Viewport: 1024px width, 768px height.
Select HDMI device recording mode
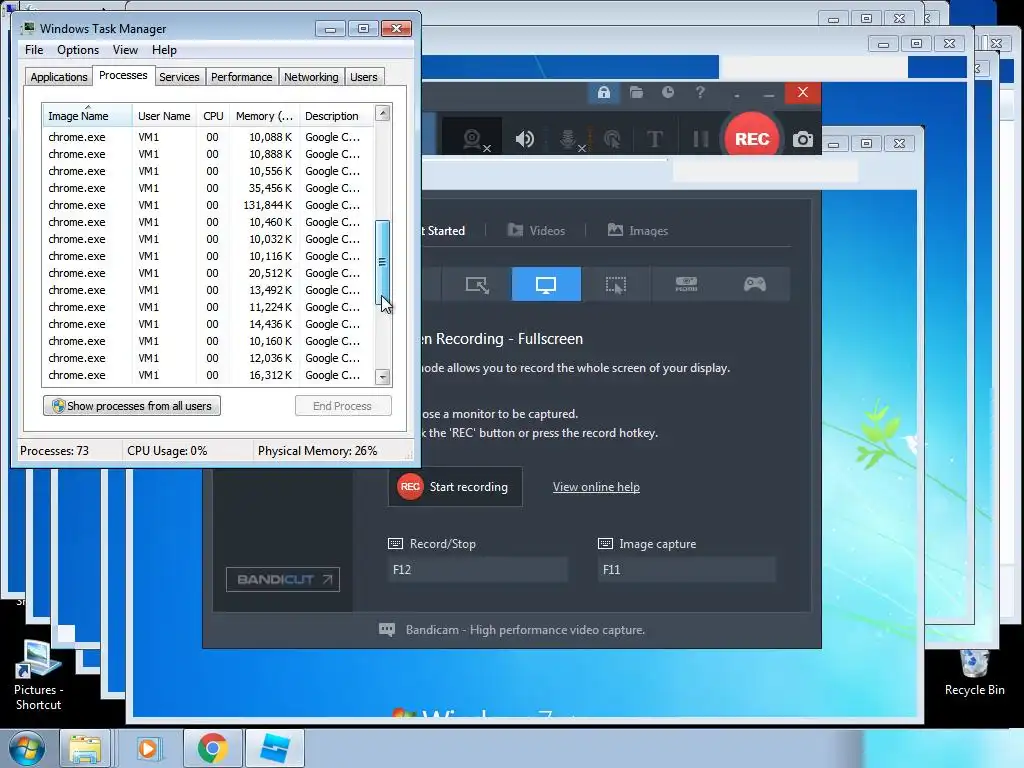(686, 284)
